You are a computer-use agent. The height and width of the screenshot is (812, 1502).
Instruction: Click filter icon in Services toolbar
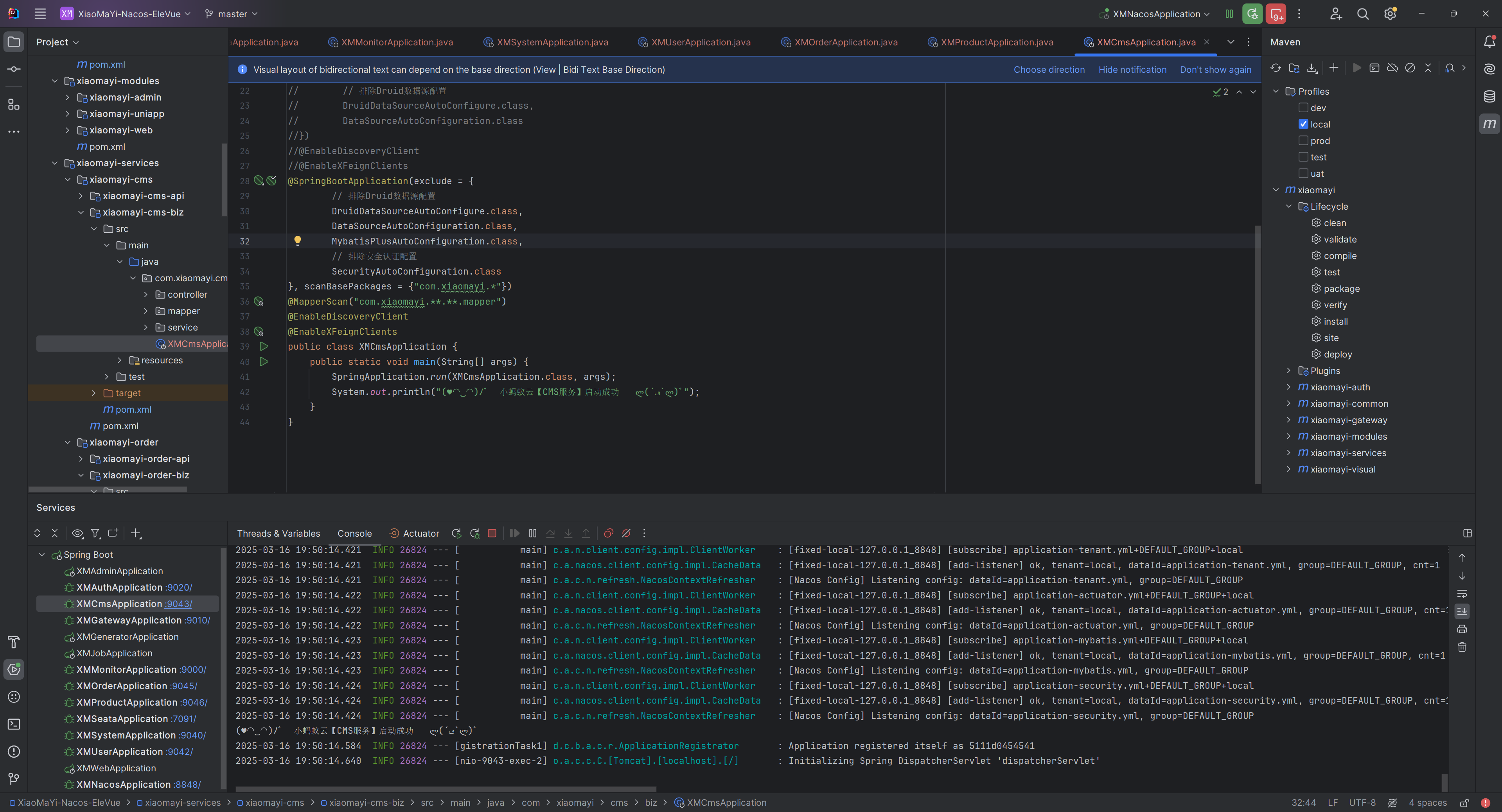pos(95,533)
